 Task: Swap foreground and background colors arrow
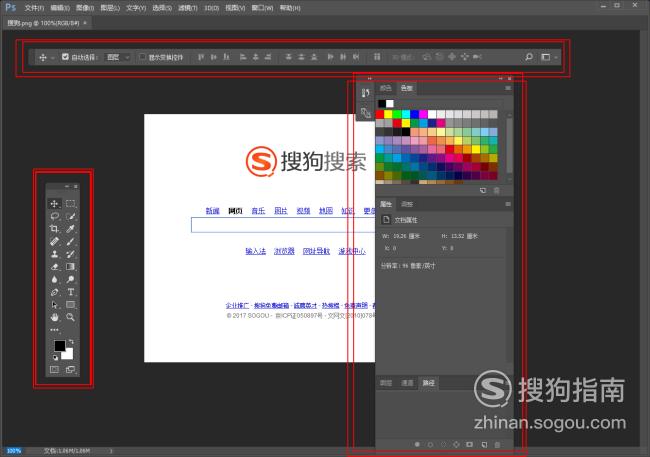pyautogui.click(x=71, y=341)
